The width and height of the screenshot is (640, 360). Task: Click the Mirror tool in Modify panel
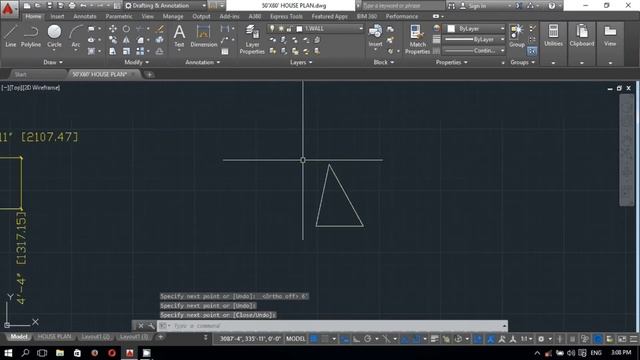[x=126, y=40]
